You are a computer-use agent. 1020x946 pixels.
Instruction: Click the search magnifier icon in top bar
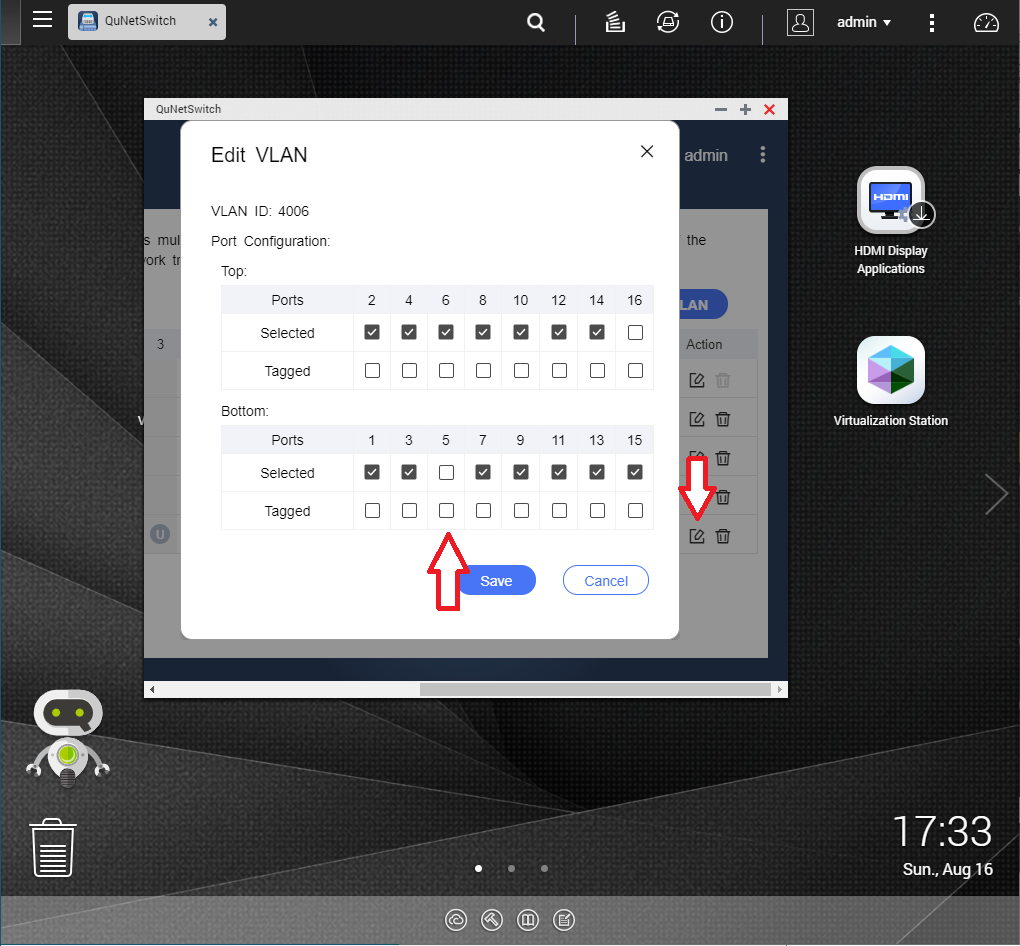[535, 23]
